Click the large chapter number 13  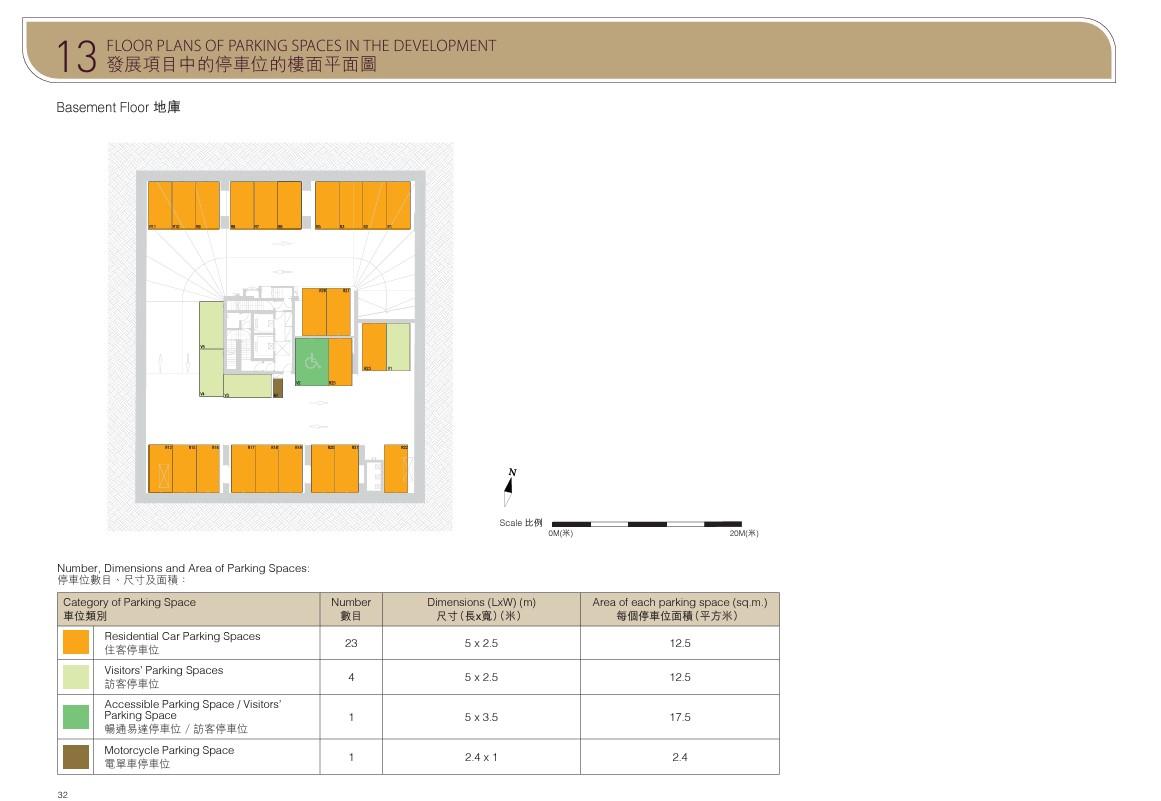tap(77, 56)
